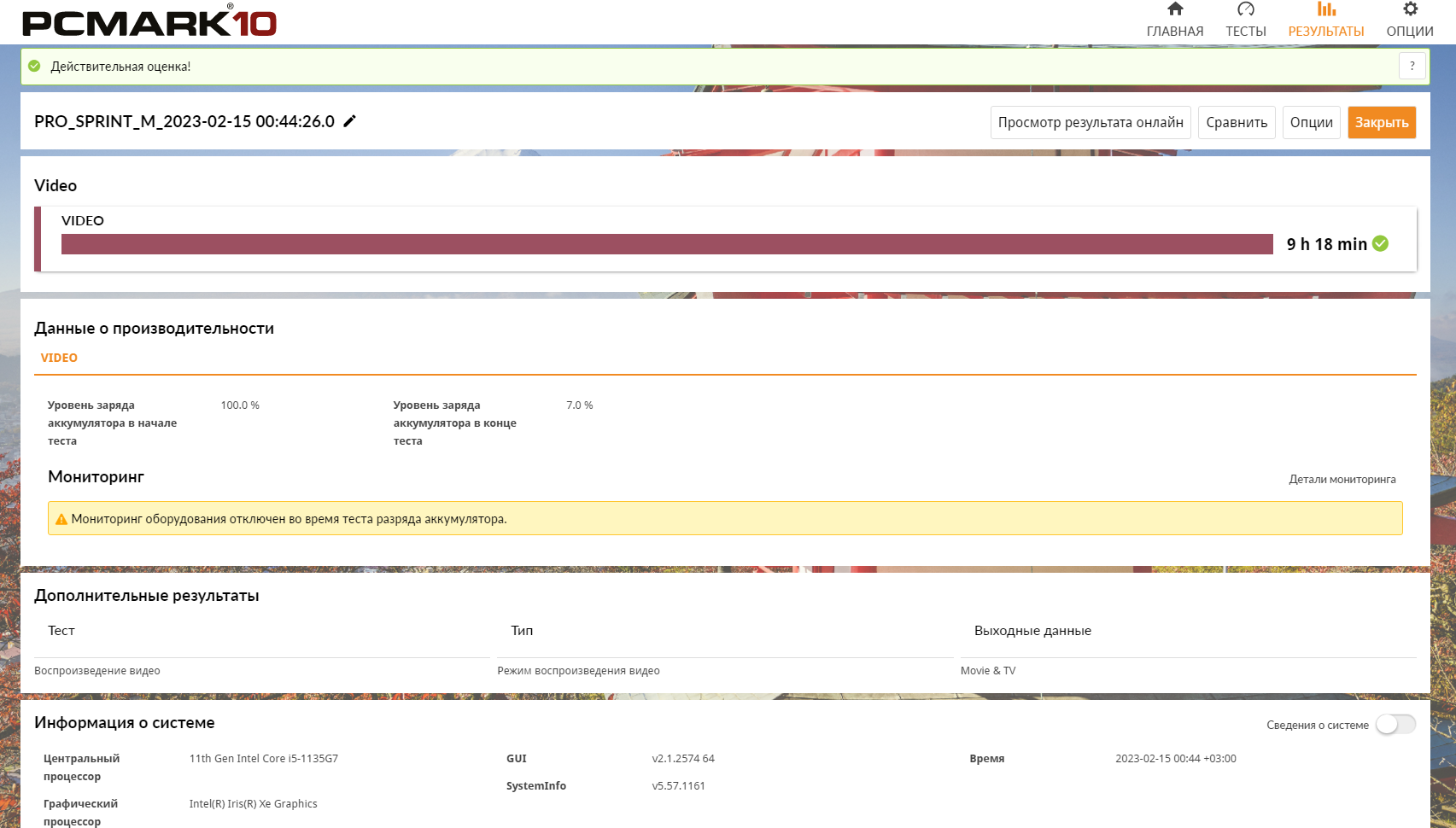1456x828 pixels.
Task: Click the green checkmark beside 9 h 18 min
Action: [x=1380, y=244]
